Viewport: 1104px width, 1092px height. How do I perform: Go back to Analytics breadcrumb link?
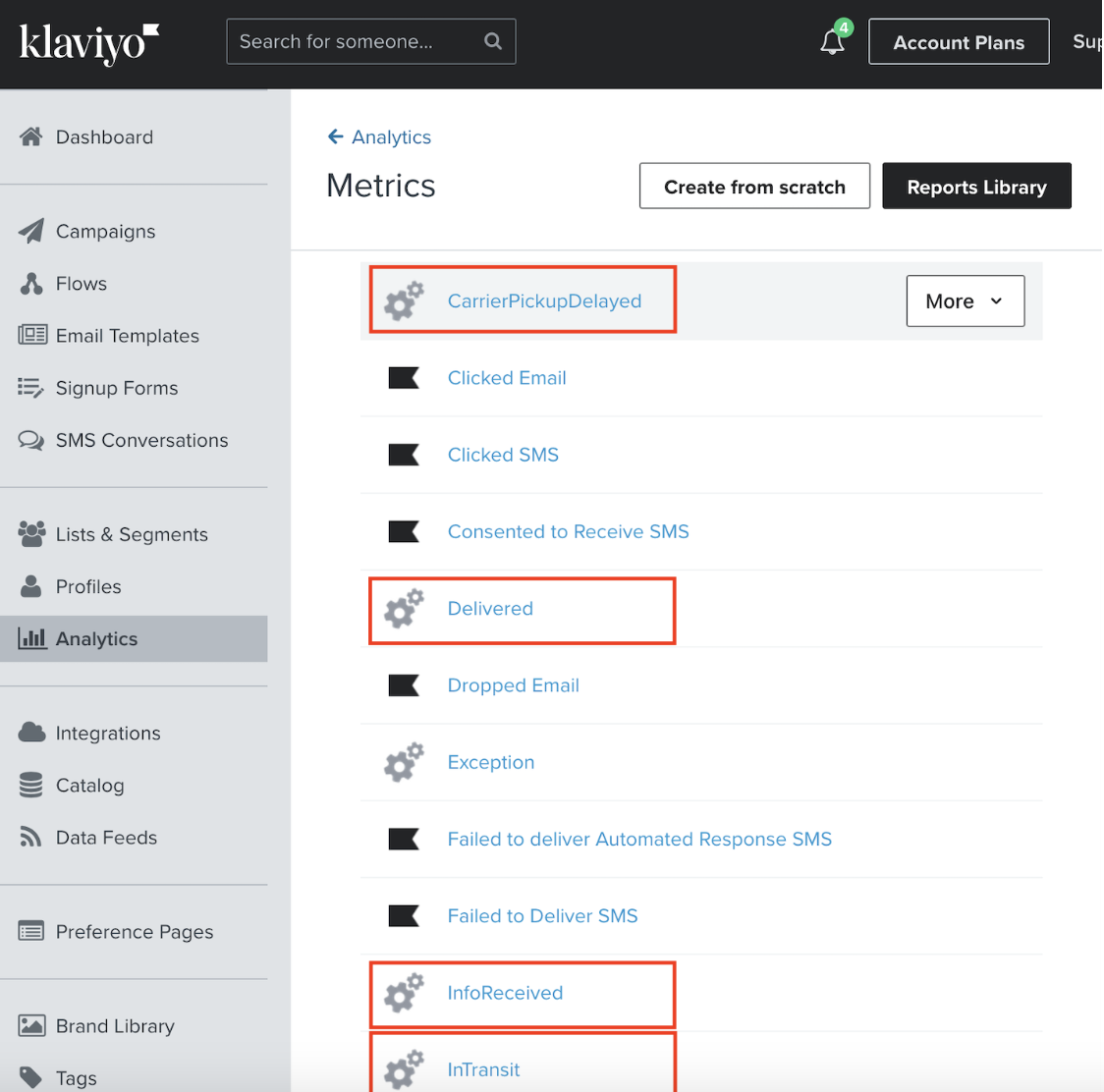click(392, 136)
